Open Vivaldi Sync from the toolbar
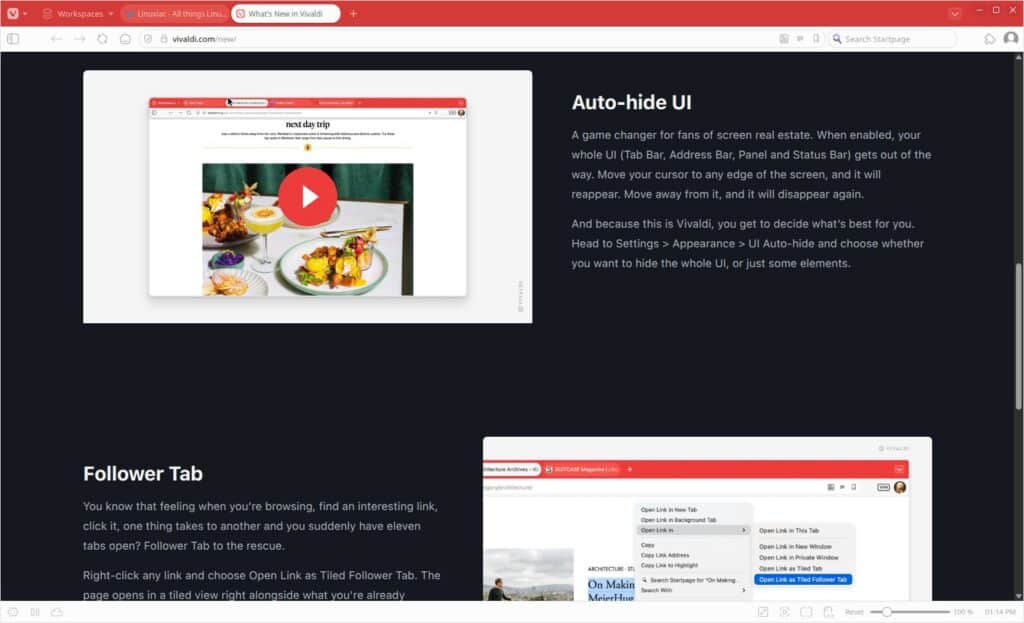This screenshot has height=623, width=1024. tap(991, 38)
